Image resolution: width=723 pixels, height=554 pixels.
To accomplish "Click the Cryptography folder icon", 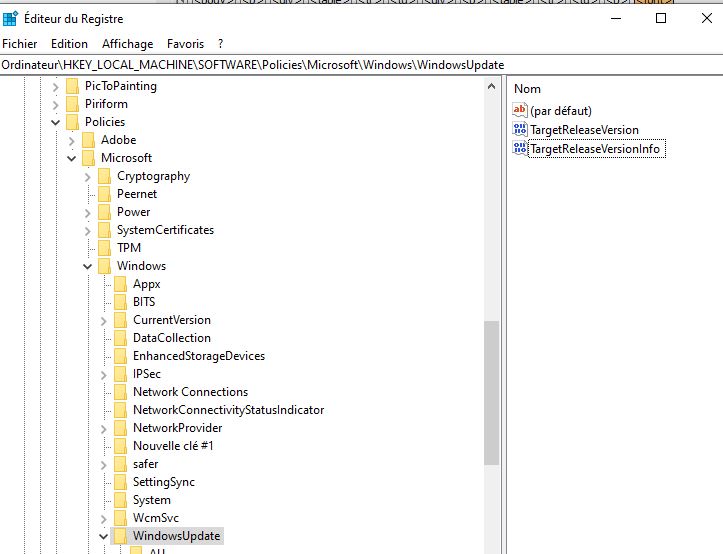I will 105,176.
